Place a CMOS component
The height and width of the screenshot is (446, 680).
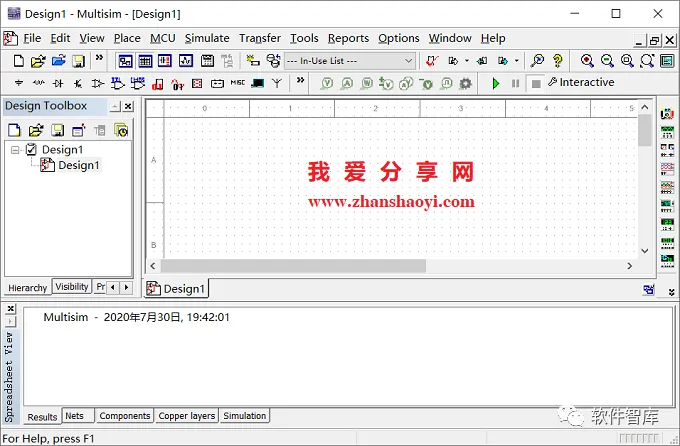(137, 83)
